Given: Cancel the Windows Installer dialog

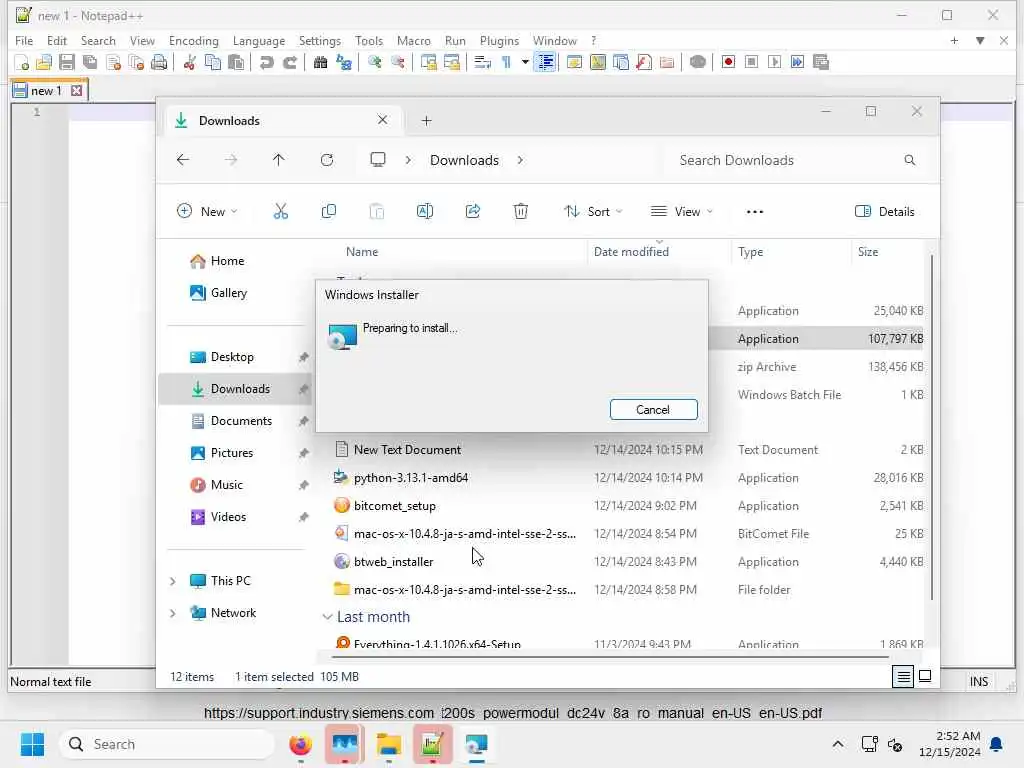Looking at the screenshot, I should click(x=653, y=409).
